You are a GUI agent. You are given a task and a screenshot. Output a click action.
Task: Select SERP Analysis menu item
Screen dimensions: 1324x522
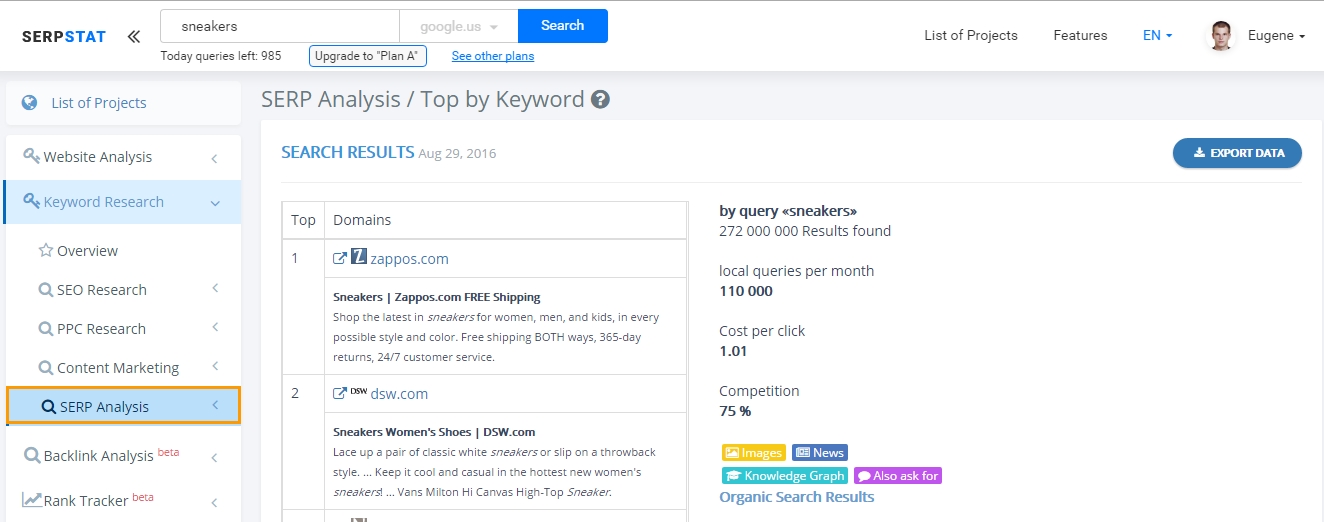coord(123,406)
